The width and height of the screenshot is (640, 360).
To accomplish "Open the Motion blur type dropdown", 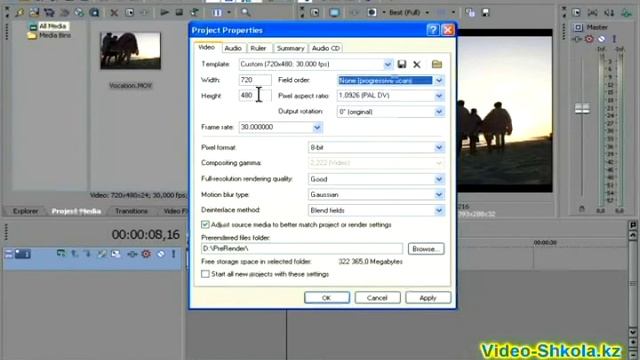I will [x=439, y=195].
